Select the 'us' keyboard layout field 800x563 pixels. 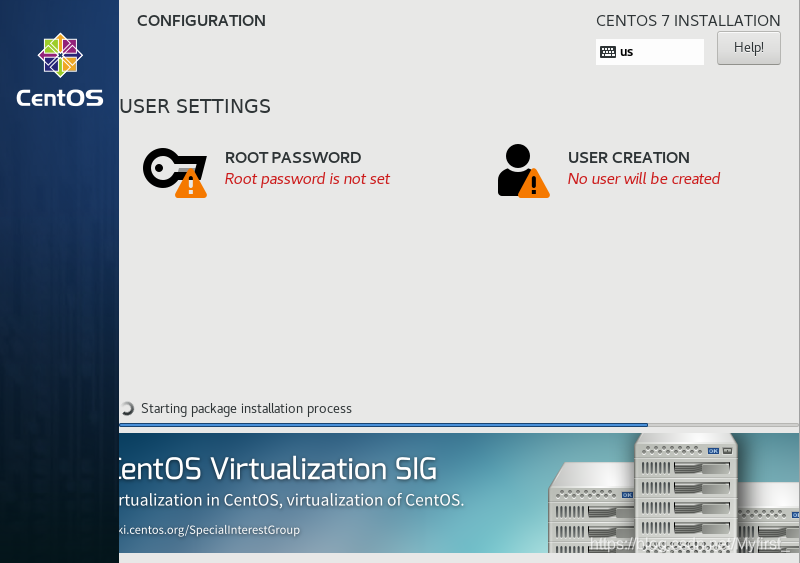pos(649,52)
